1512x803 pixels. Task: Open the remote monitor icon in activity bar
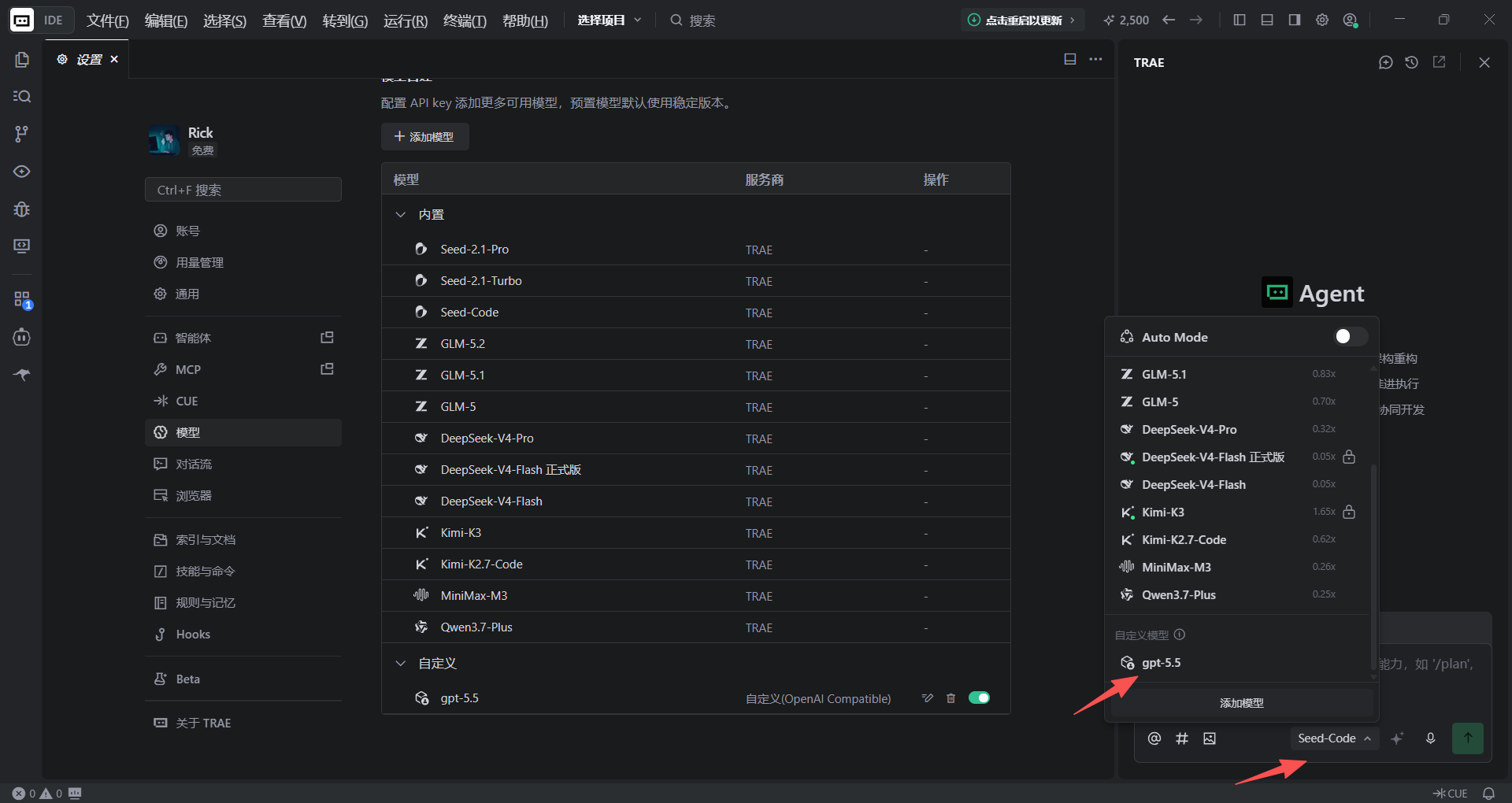coord(22,246)
